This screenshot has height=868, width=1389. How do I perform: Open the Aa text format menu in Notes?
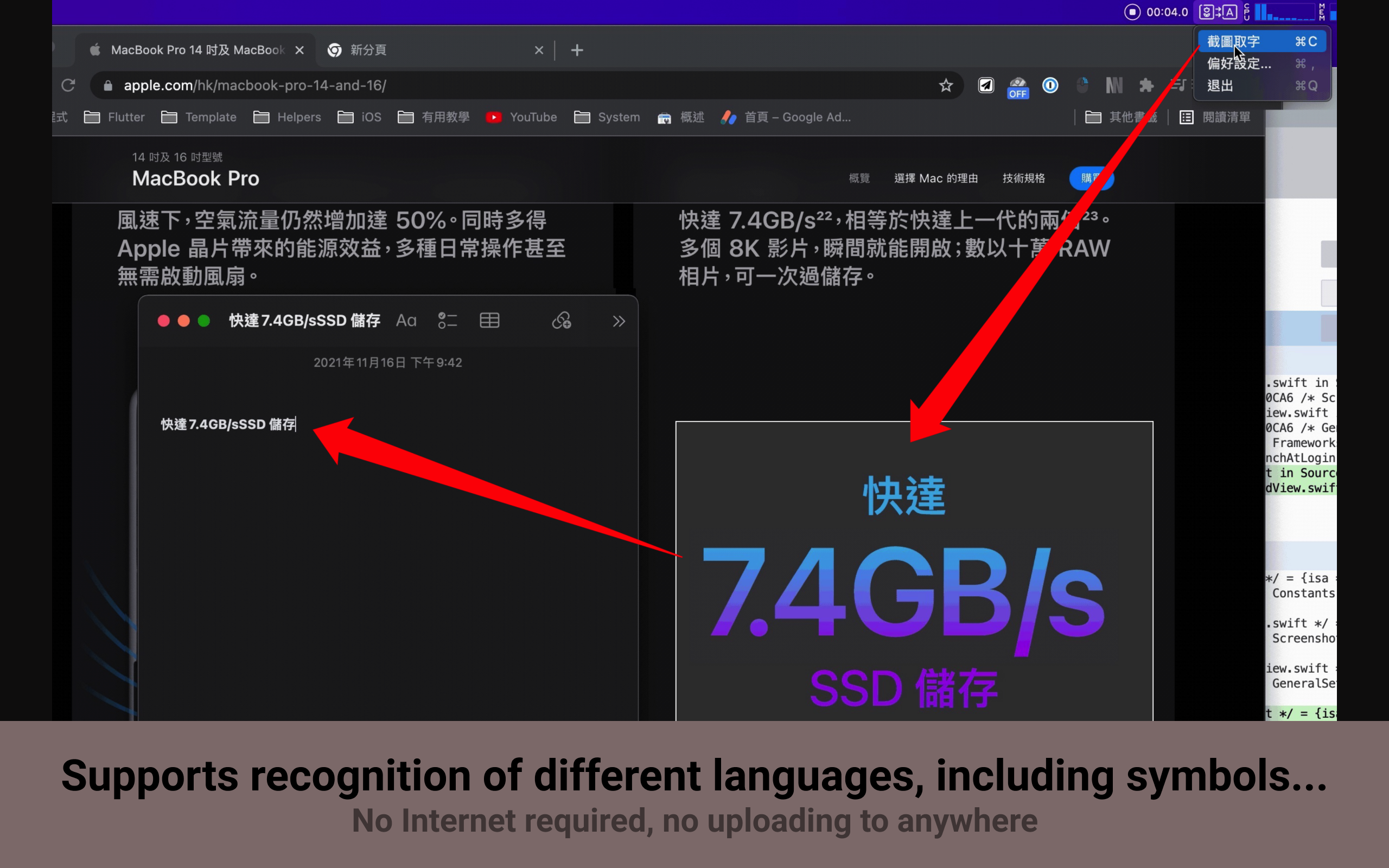[x=406, y=320]
